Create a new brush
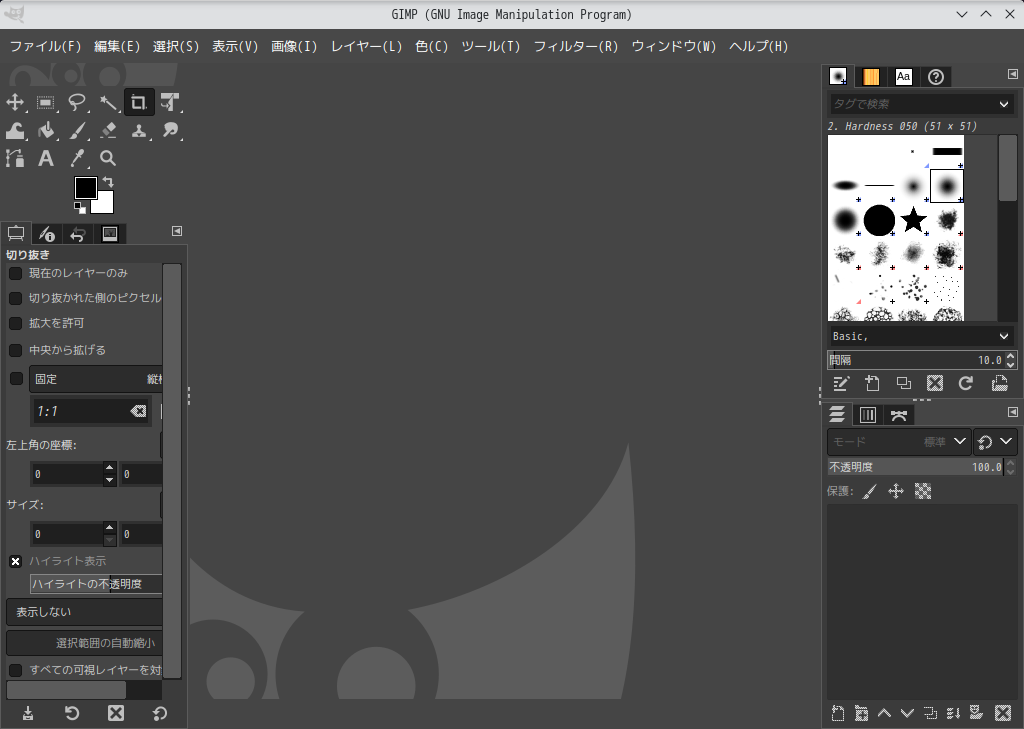The width and height of the screenshot is (1024, 729). tap(872, 383)
